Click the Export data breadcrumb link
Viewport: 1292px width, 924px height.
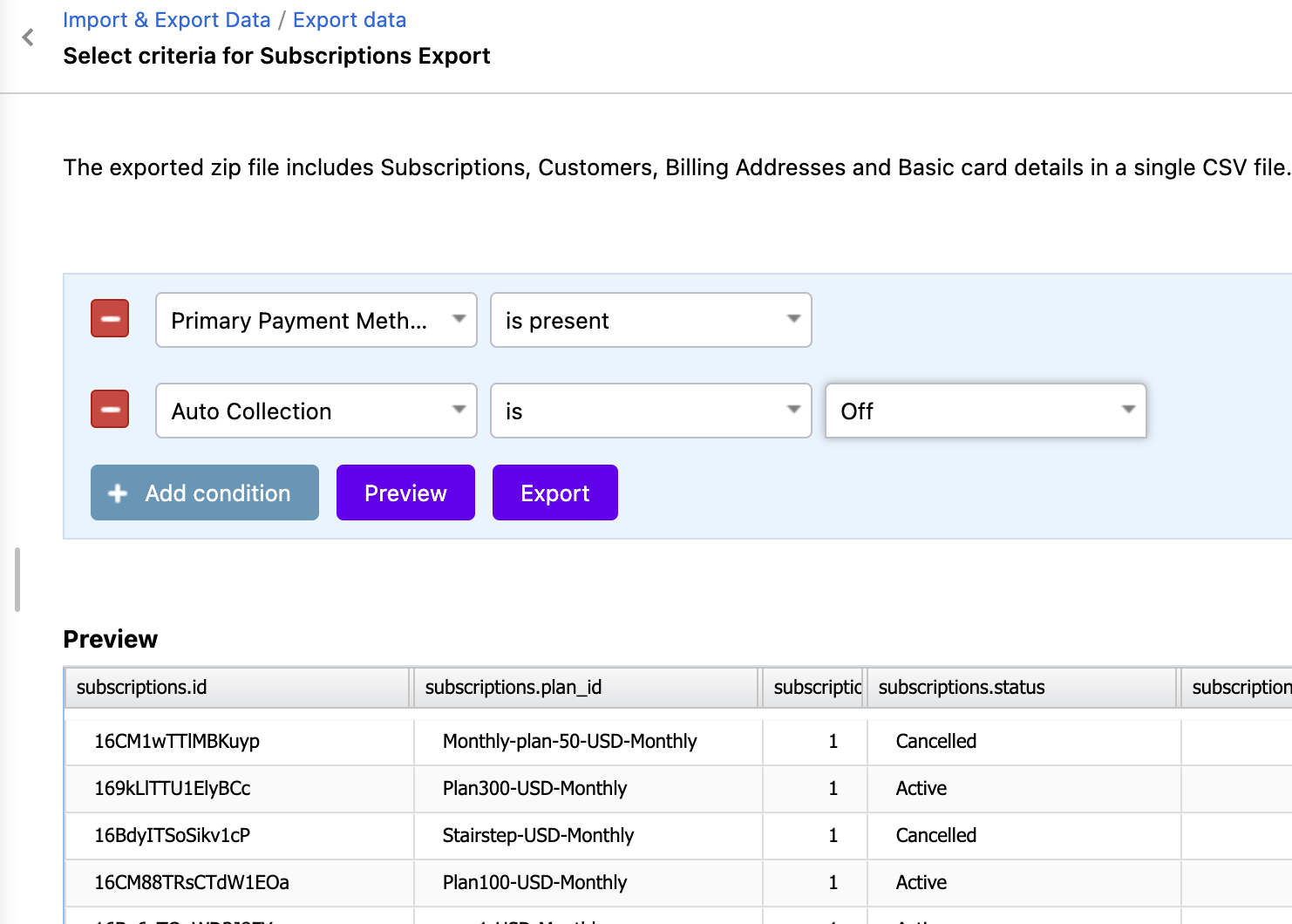point(349,19)
